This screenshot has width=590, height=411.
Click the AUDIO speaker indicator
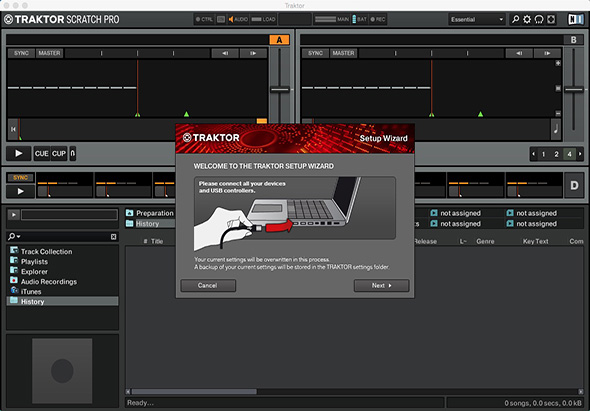point(238,19)
